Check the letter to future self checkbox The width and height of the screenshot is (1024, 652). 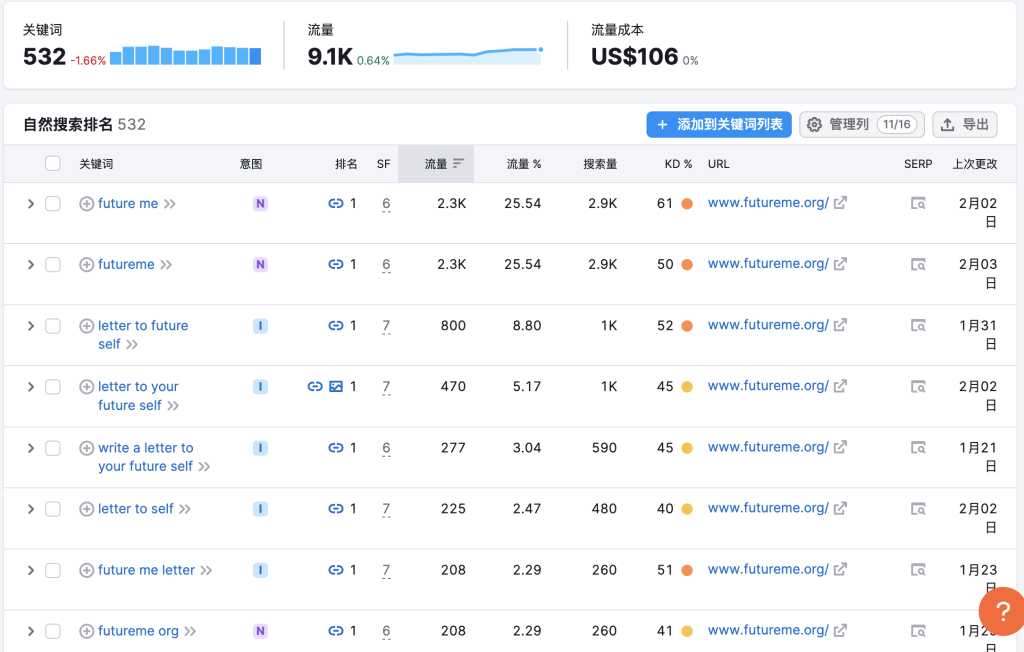[x=53, y=326]
